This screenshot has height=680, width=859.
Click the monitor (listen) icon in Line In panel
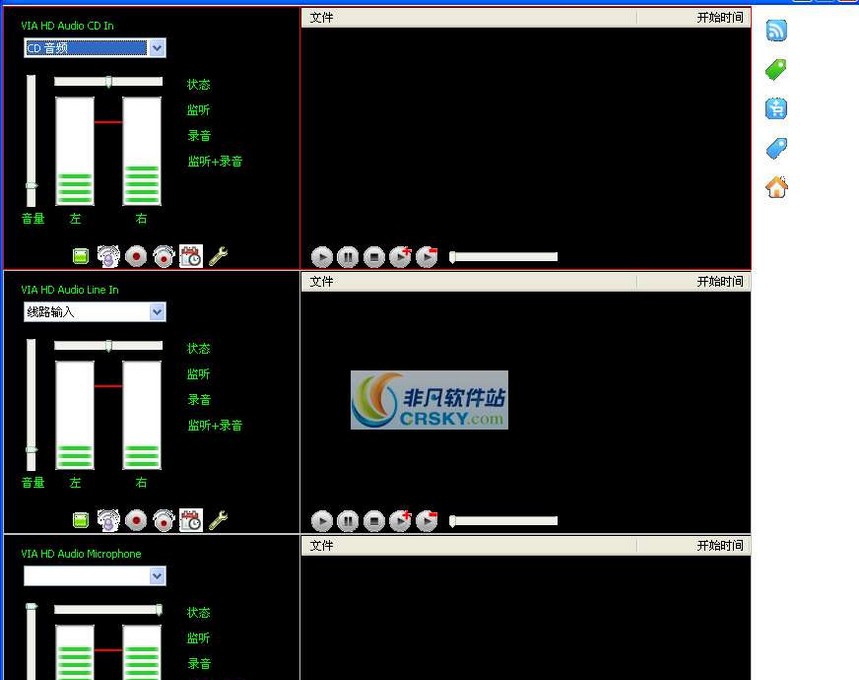(x=108, y=520)
